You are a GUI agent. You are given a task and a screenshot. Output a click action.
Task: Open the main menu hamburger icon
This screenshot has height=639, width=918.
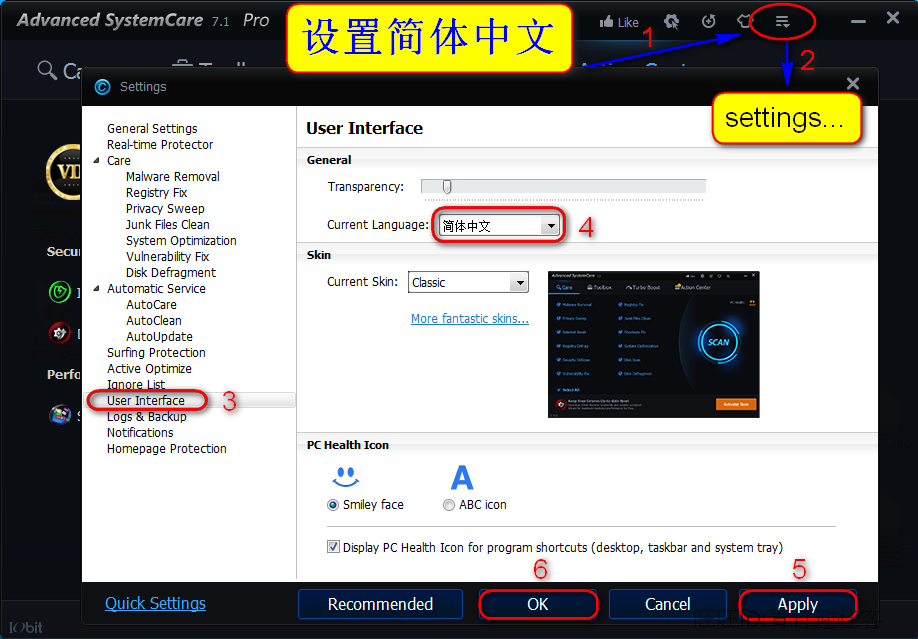(x=782, y=22)
